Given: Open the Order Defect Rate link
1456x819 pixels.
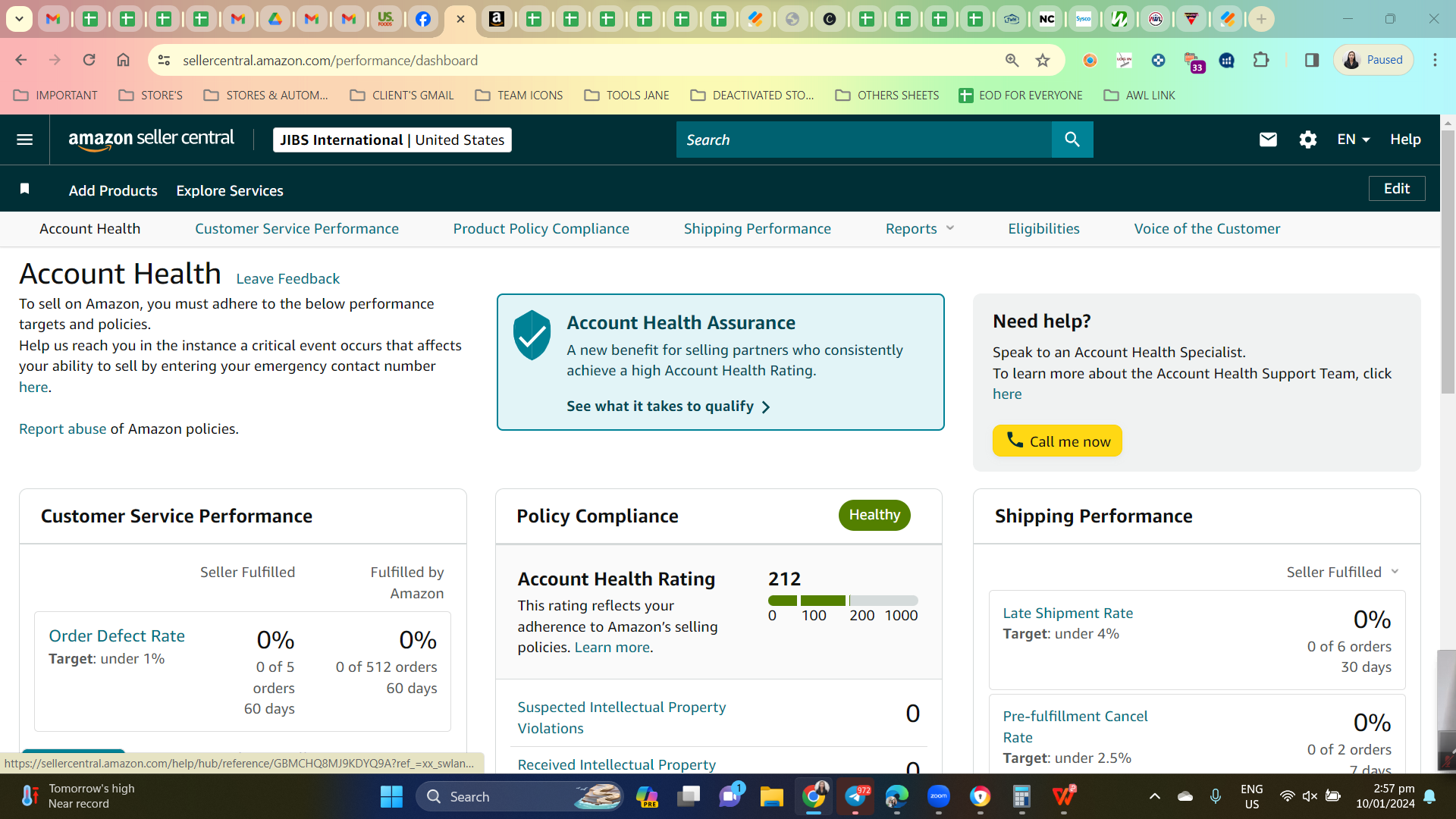Looking at the screenshot, I should [x=117, y=636].
